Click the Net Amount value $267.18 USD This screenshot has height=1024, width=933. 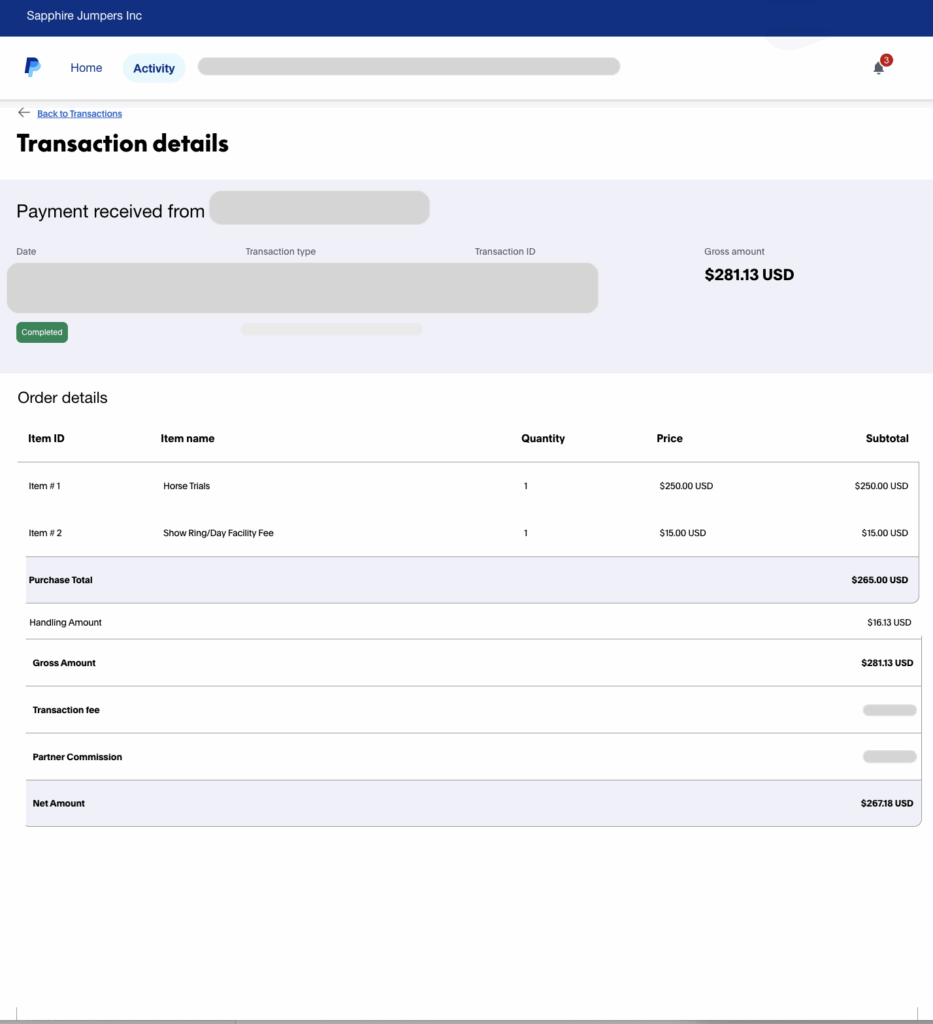886,803
